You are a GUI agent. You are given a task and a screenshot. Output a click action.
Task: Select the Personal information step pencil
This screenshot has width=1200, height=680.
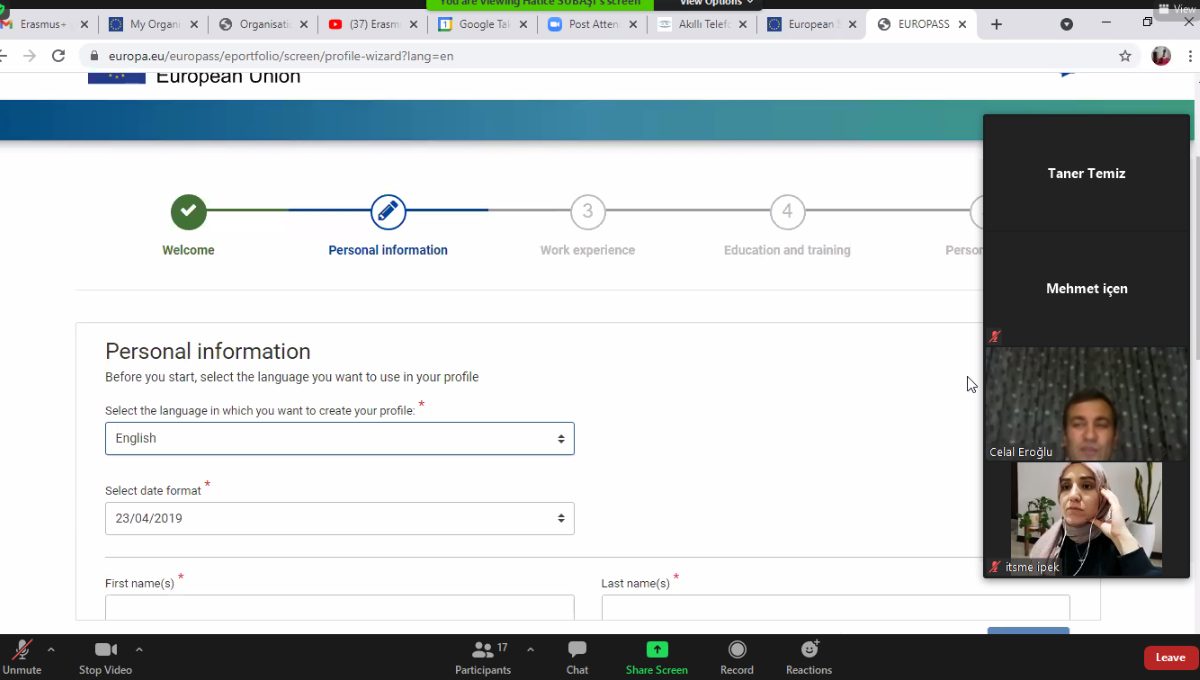coord(388,211)
